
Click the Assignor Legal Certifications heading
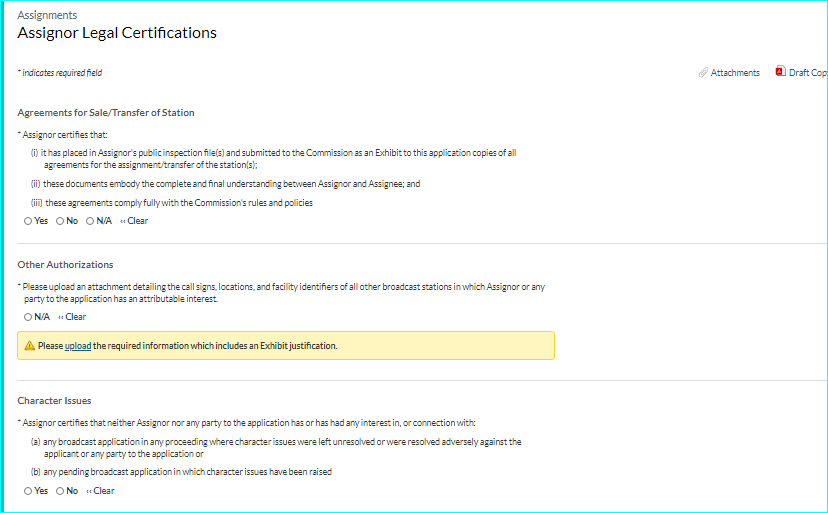click(117, 33)
